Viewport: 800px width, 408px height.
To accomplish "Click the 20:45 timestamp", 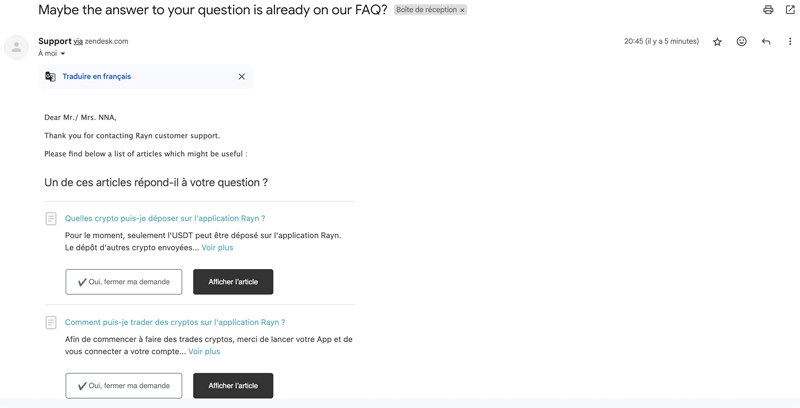I will pos(661,41).
